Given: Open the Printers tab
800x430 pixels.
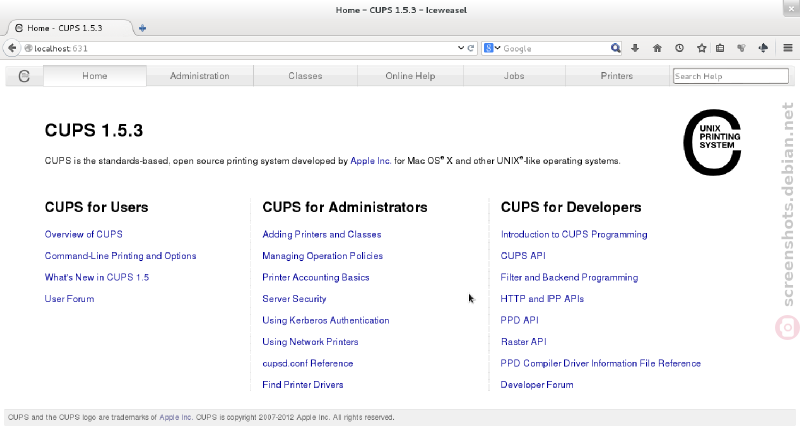Looking at the screenshot, I should (617, 76).
